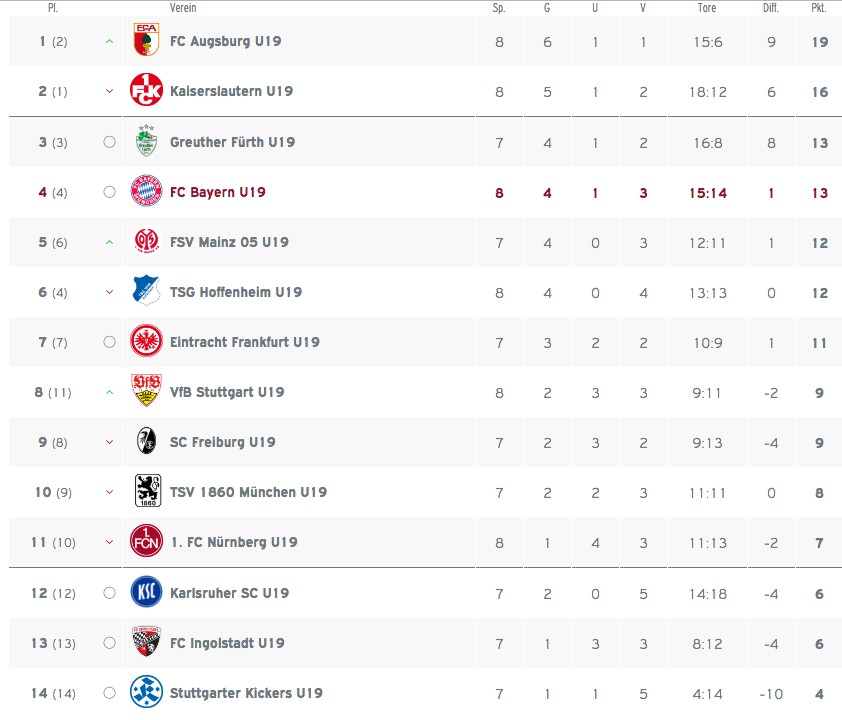Click the green up arrow beside Augsburg
Screen dimensions: 842x720
click(110, 41)
